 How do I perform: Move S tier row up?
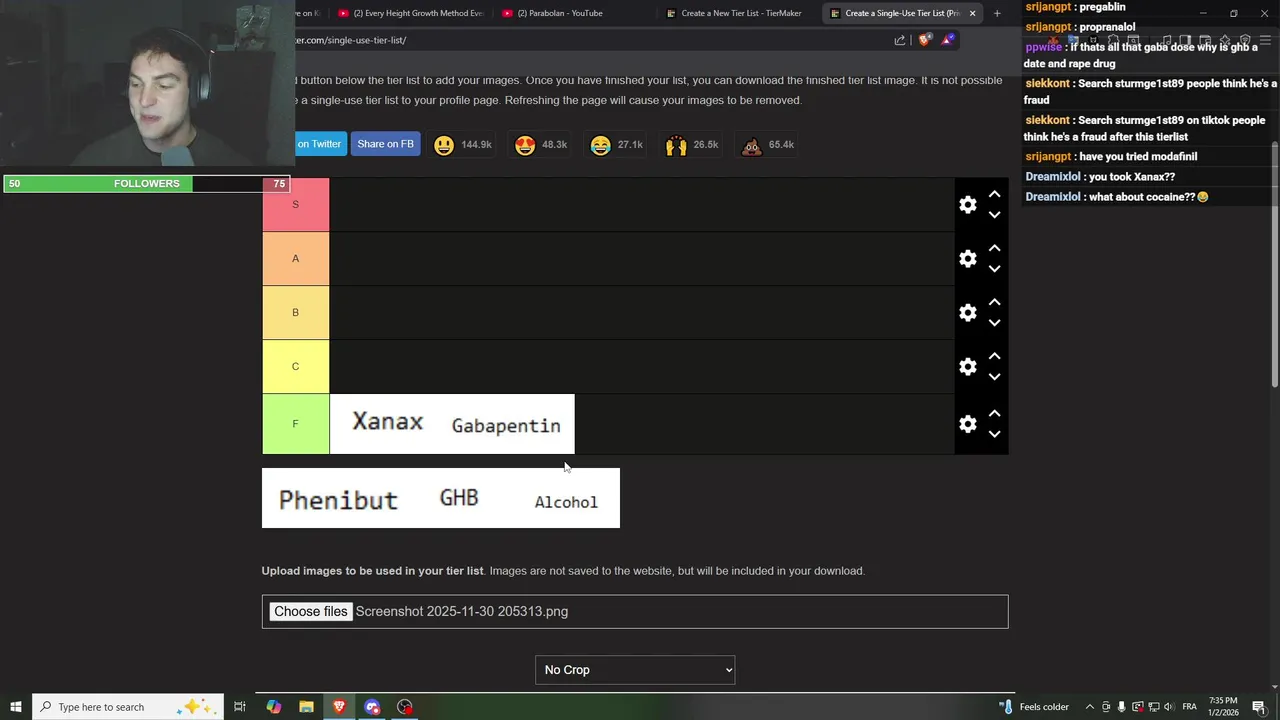tap(994, 194)
